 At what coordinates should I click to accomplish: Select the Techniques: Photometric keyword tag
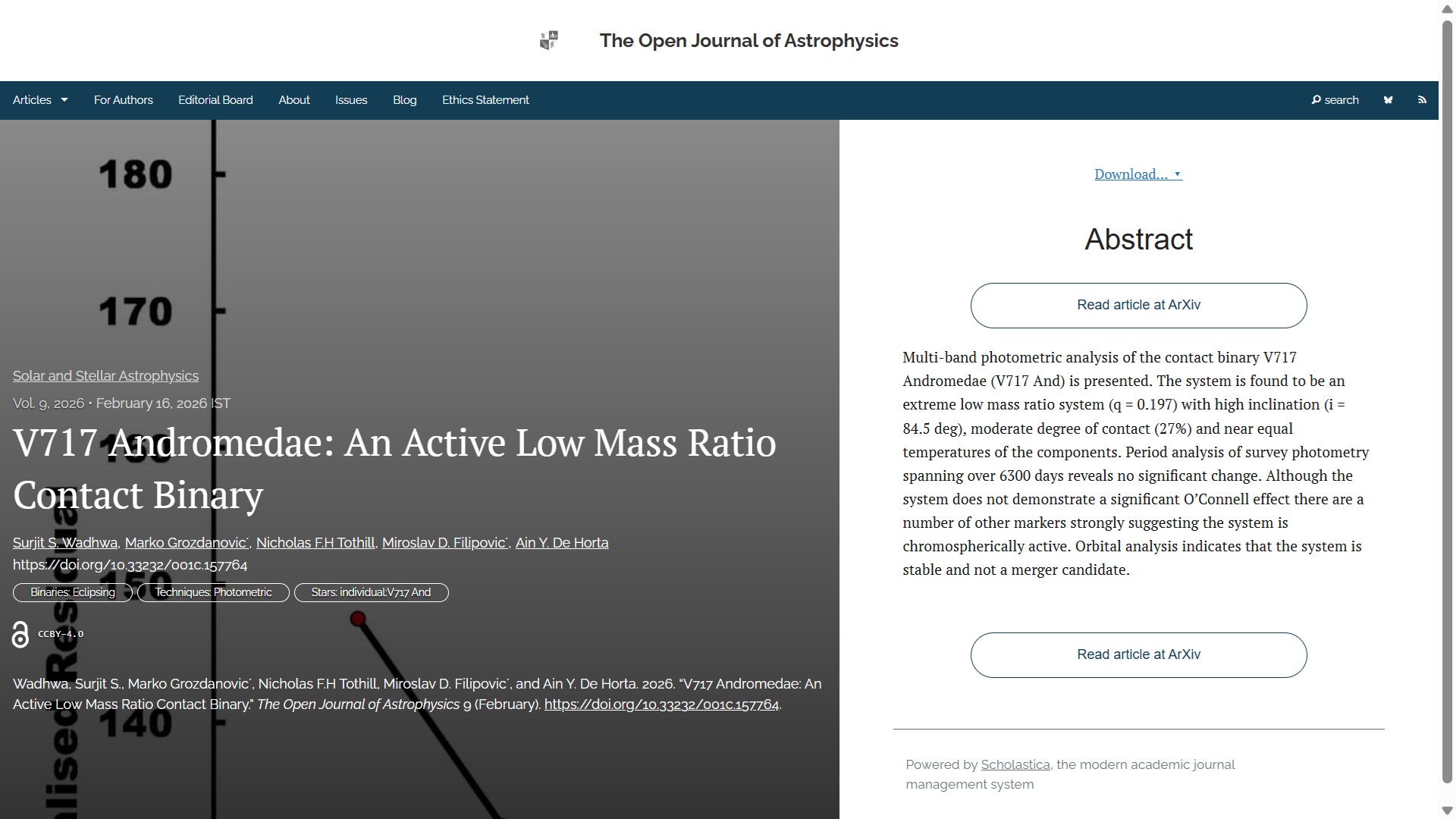click(x=213, y=593)
